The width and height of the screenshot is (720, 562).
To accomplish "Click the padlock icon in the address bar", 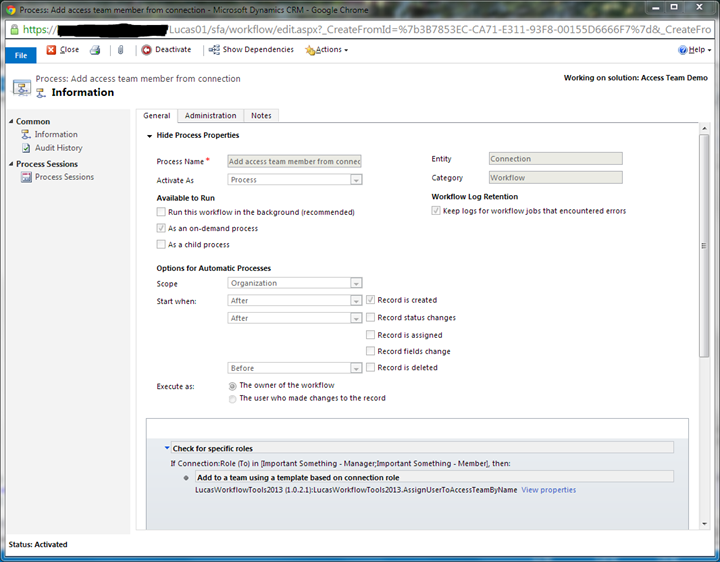I will [x=15, y=29].
